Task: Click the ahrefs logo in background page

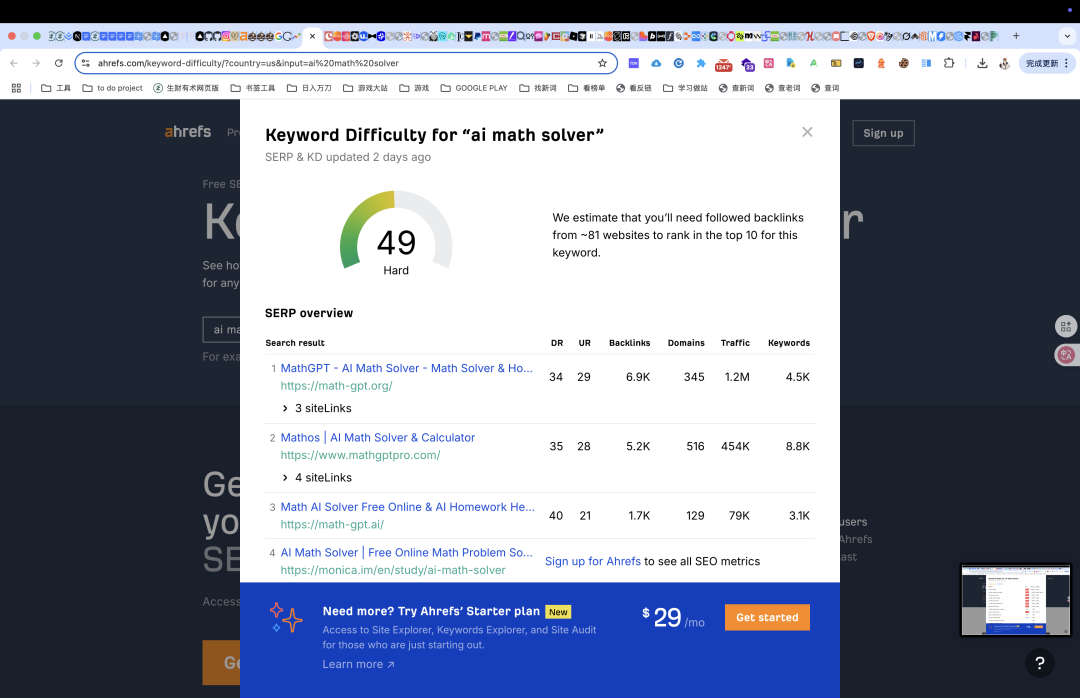Action: pyautogui.click(x=187, y=131)
